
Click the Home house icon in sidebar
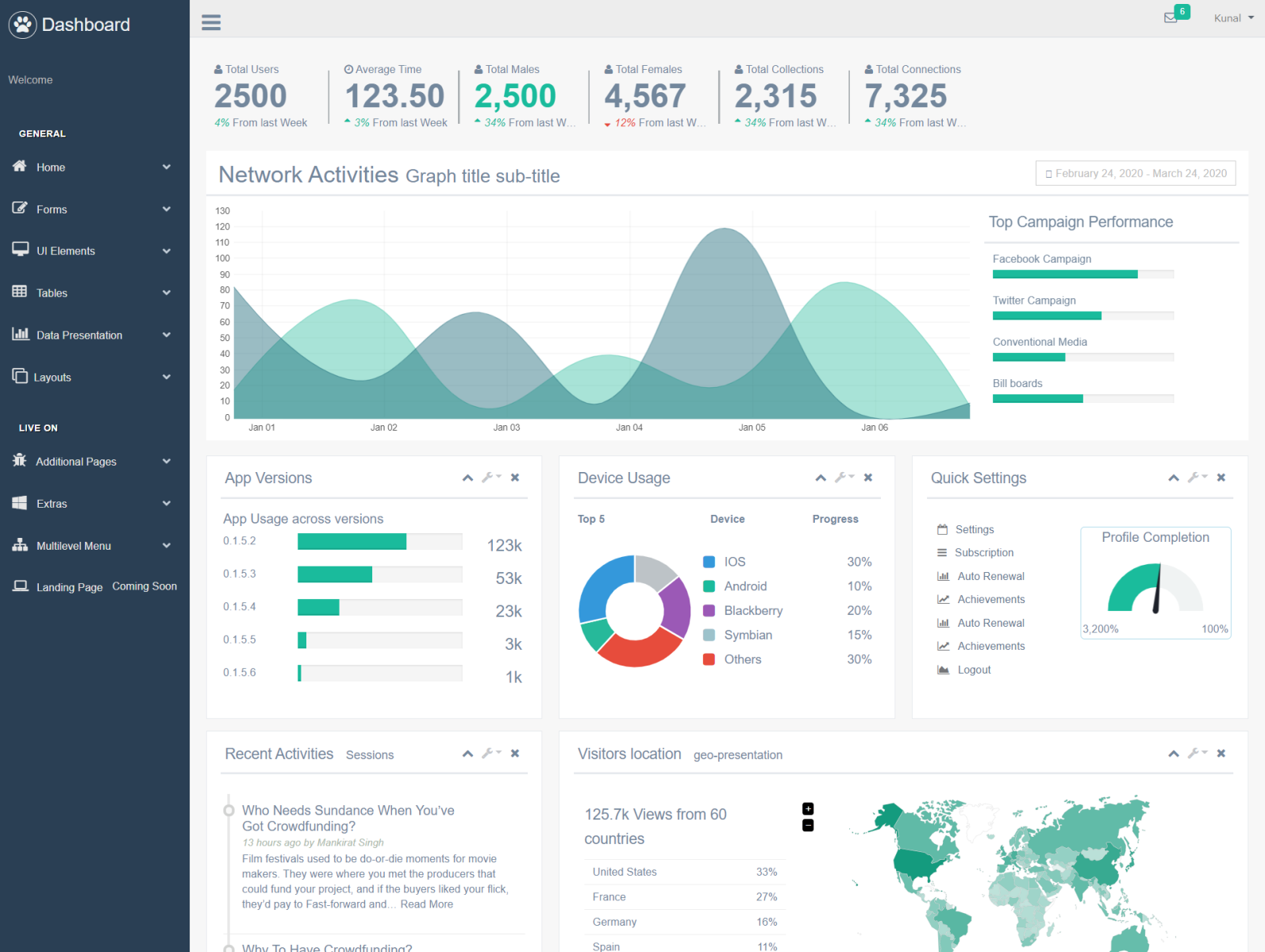[20, 166]
